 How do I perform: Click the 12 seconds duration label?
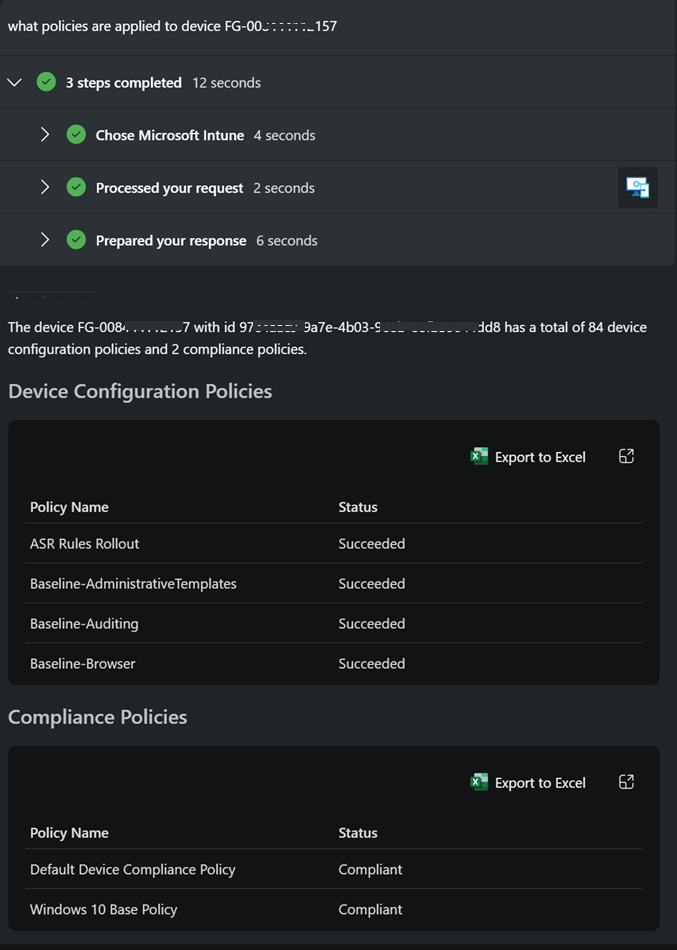pos(227,82)
